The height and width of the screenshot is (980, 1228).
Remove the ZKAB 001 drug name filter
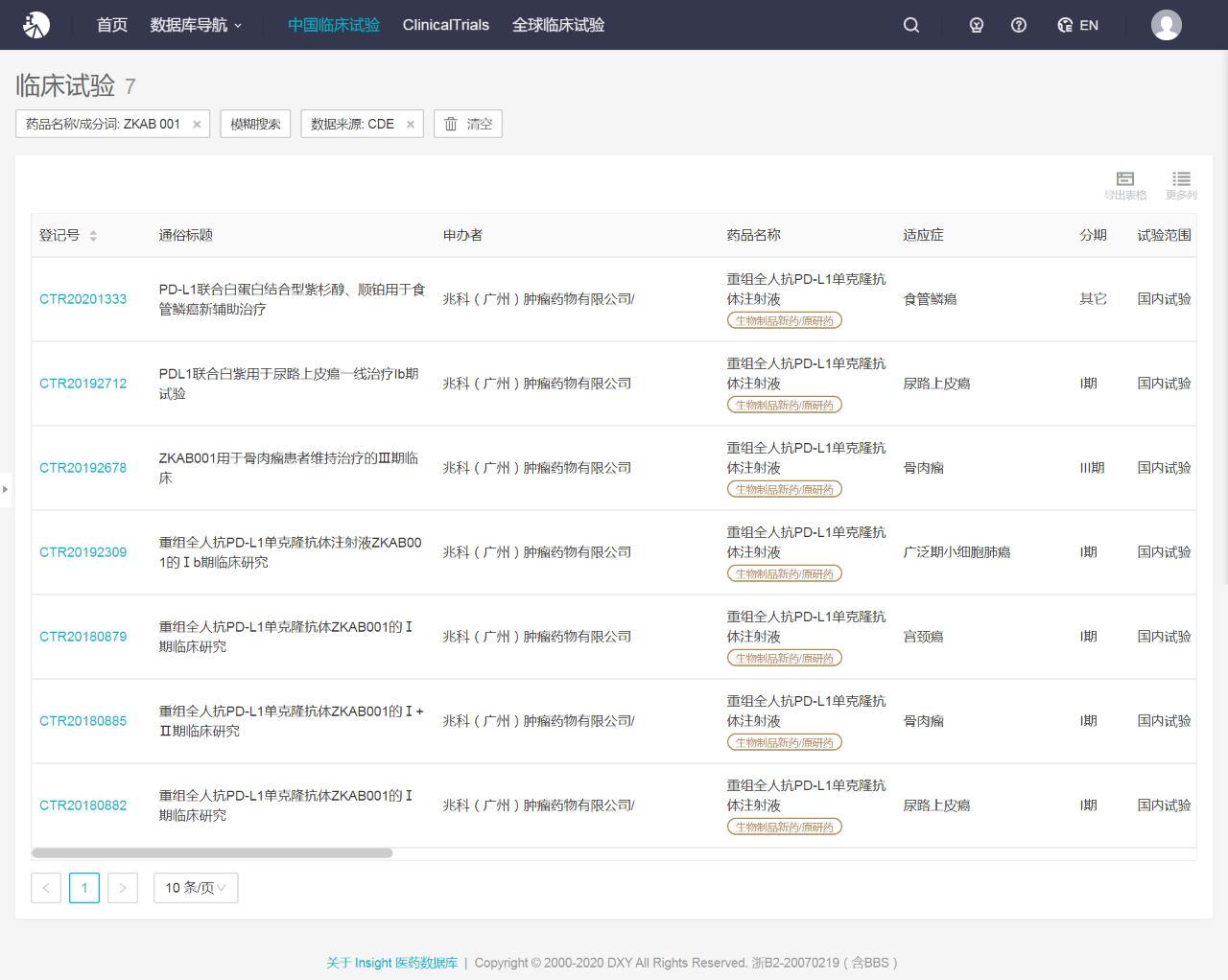pyautogui.click(x=197, y=125)
